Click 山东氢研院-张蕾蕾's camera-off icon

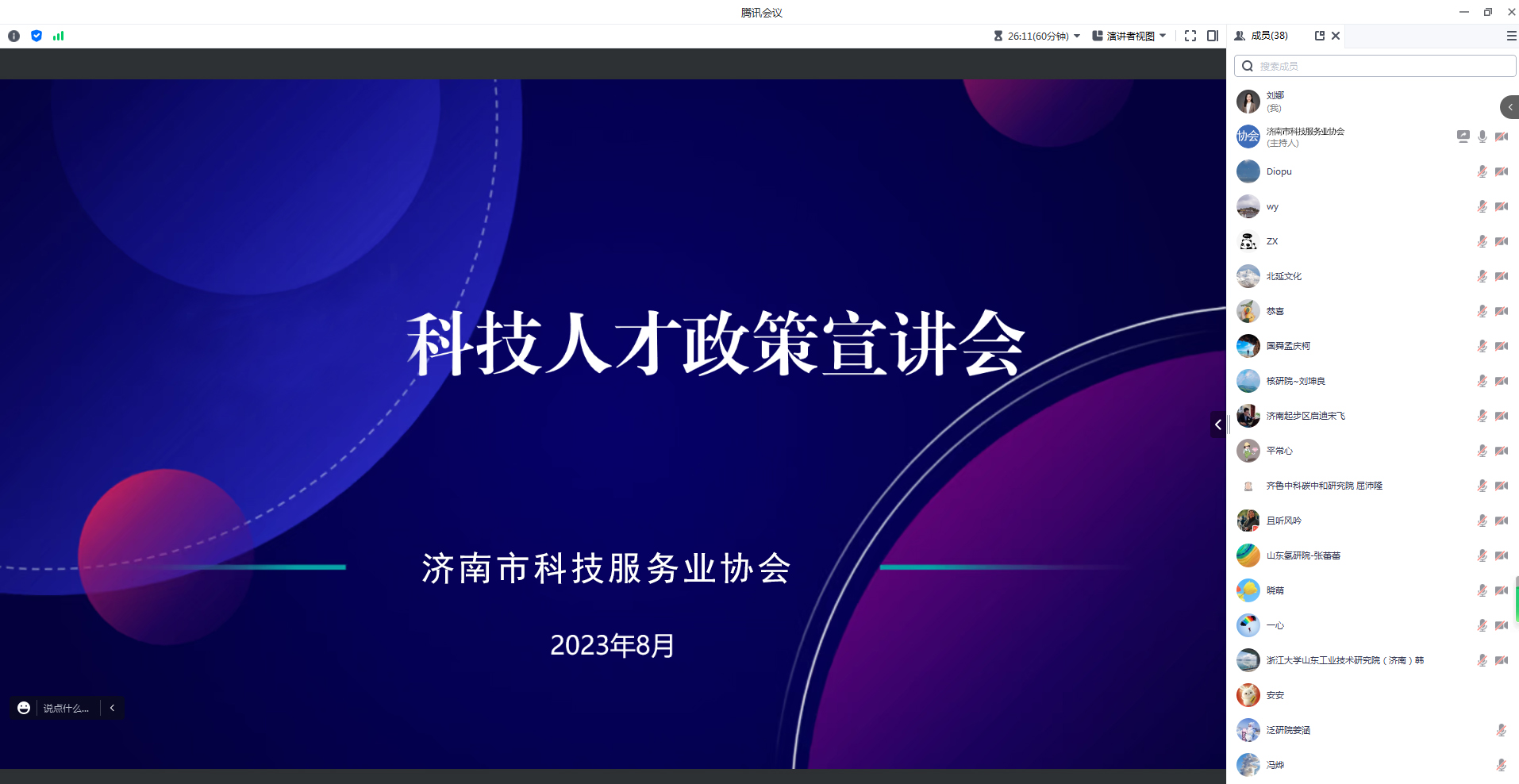point(1502,555)
